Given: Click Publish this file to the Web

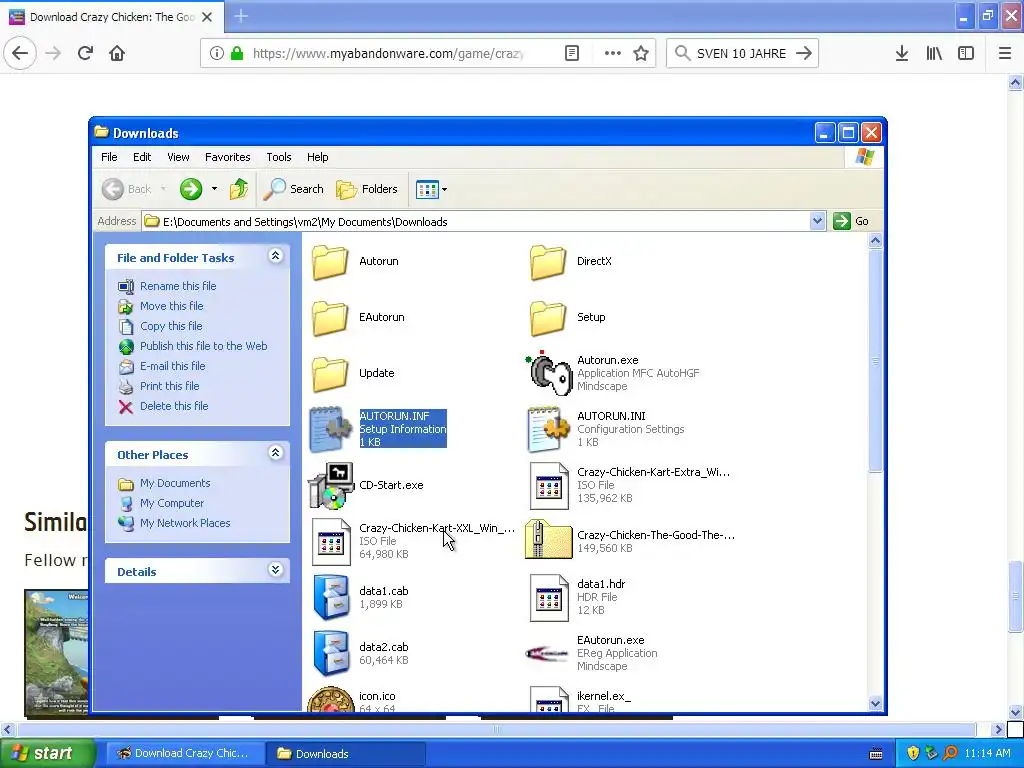Looking at the screenshot, I should click(x=203, y=346).
